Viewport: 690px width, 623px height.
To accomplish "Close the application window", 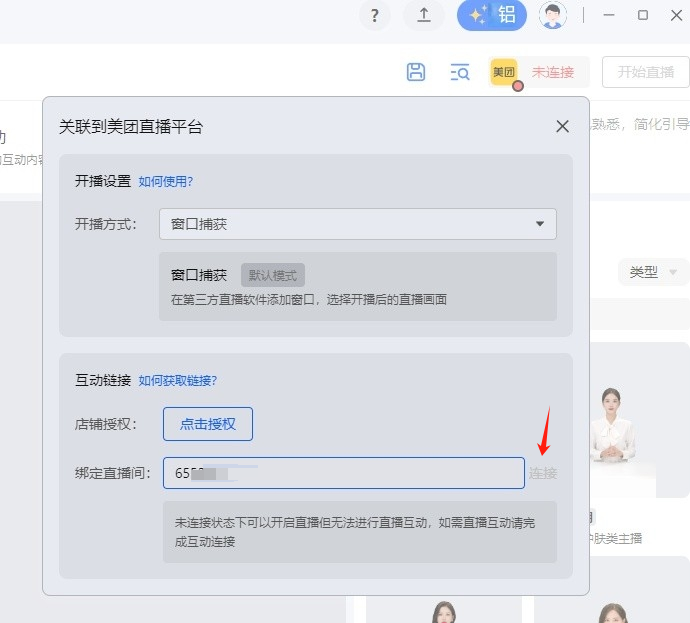I will [676, 15].
